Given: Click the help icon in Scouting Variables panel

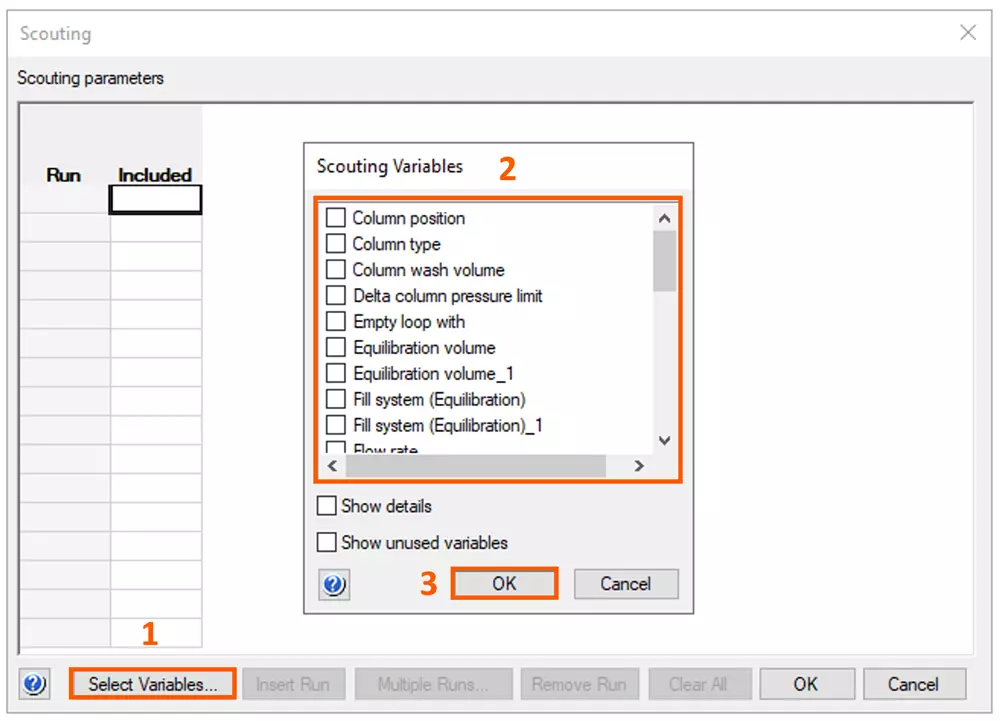Looking at the screenshot, I should [x=335, y=584].
